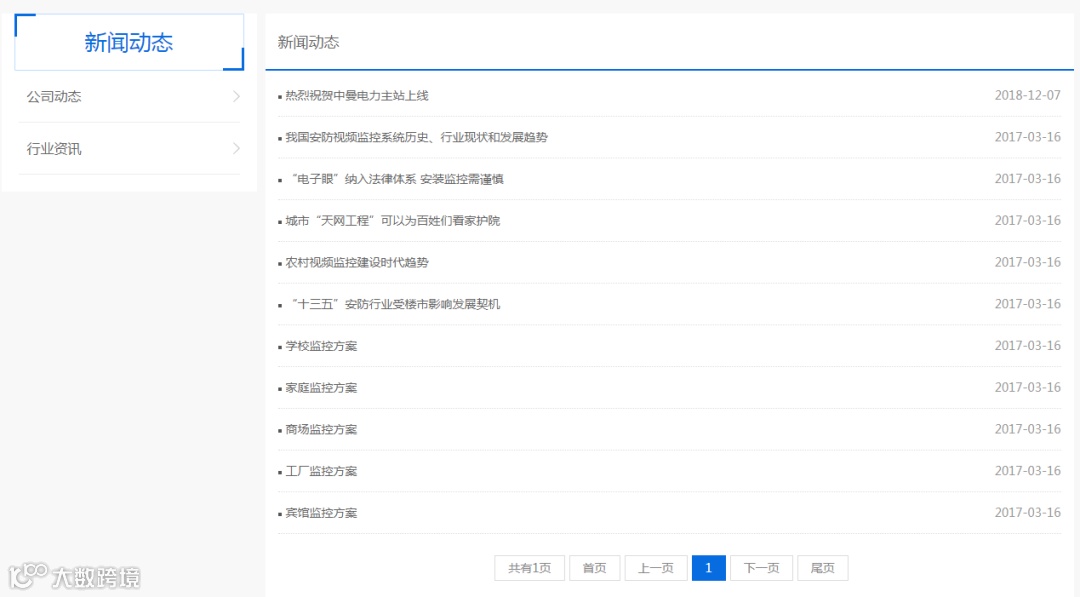The width and height of the screenshot is (1080, 597).
Task: Open article 我国安防视频监控系统历史、行业现状和发展趋势
Action: 417,137
